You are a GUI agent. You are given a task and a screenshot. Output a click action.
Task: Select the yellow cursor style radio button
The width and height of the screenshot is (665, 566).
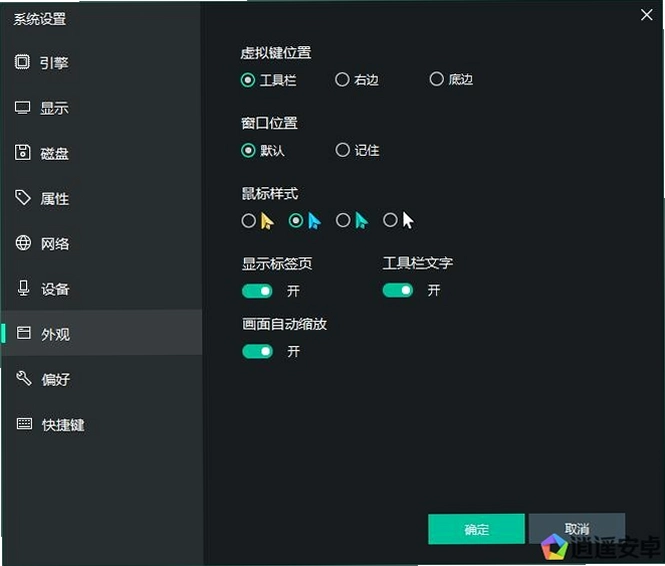click(249, 220)
